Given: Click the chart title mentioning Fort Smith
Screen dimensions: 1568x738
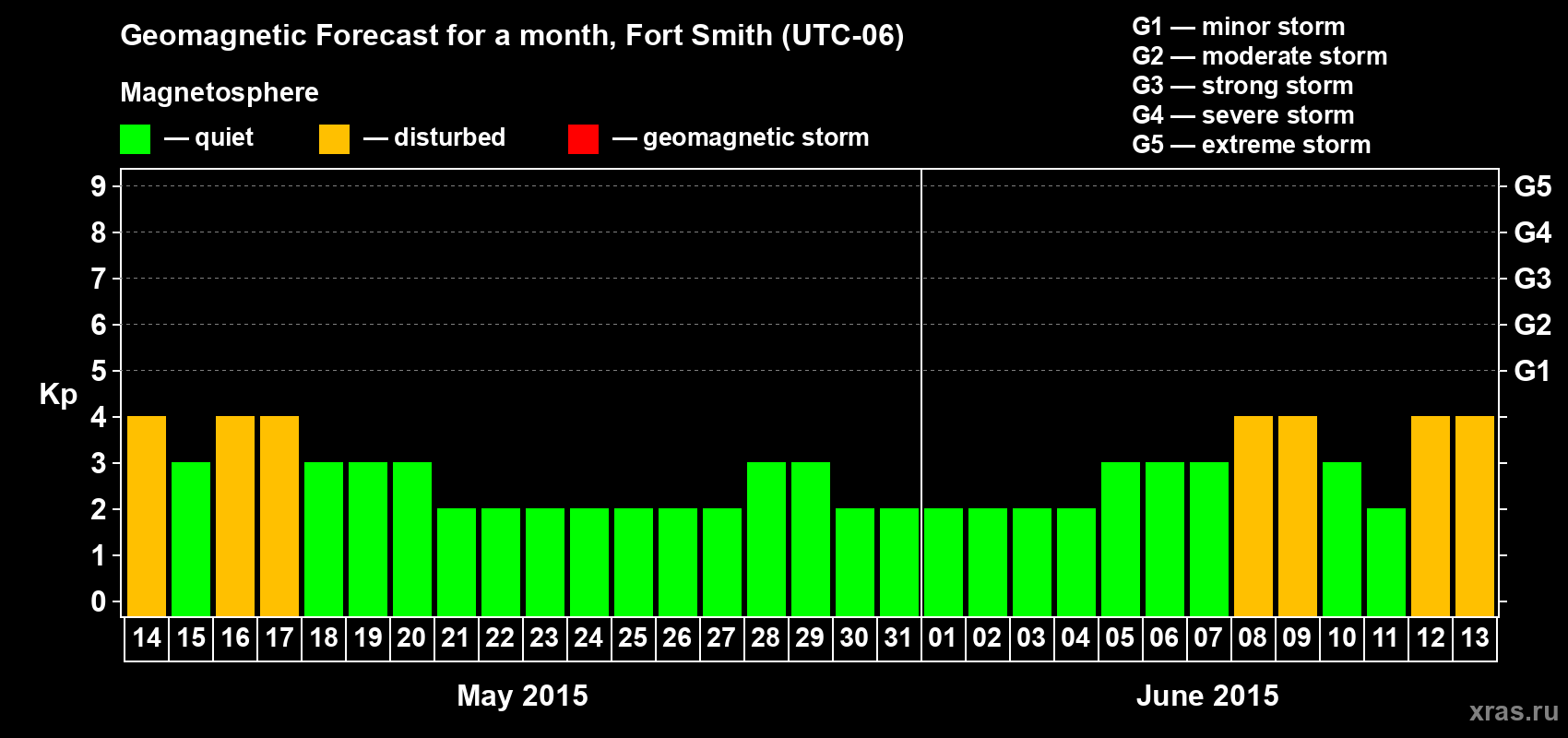Looking at the screenshot, I should coord(512,36).
